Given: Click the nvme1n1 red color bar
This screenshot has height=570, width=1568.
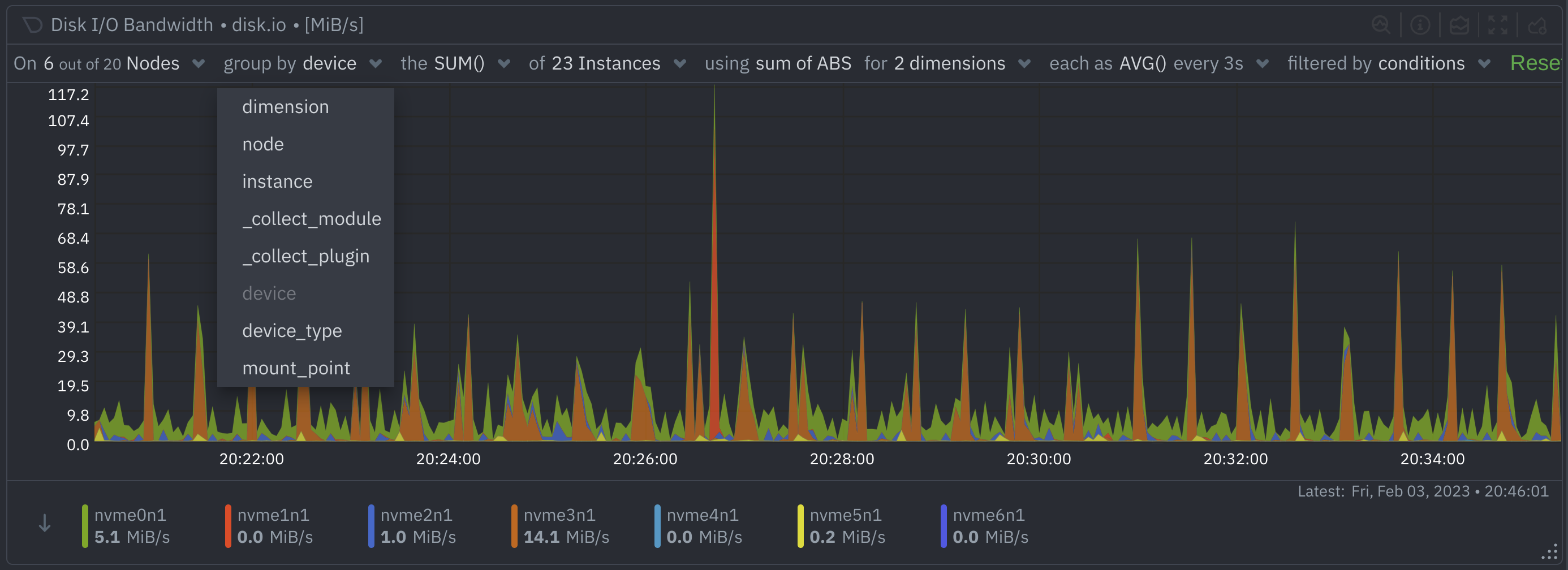Looking at the screenshot, I should click(x=229, y=525).
